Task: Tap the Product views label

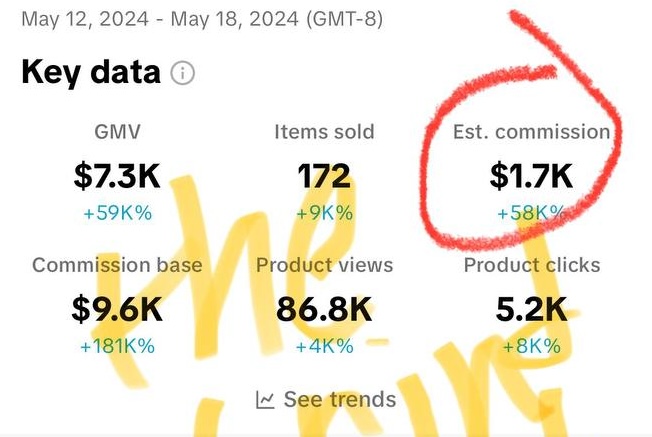Action: click(324, 265)
